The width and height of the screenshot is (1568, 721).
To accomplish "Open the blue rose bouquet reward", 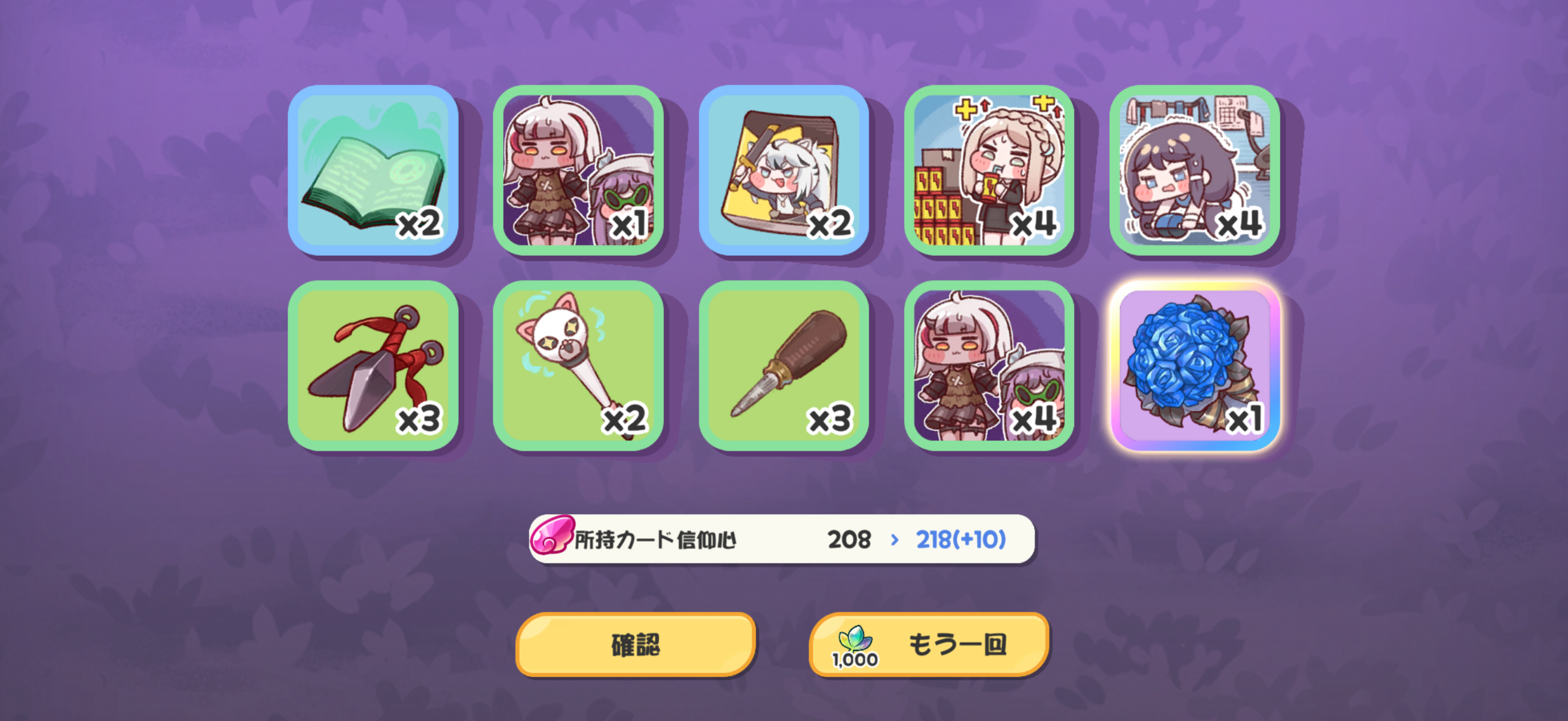I will (1195, 366).
